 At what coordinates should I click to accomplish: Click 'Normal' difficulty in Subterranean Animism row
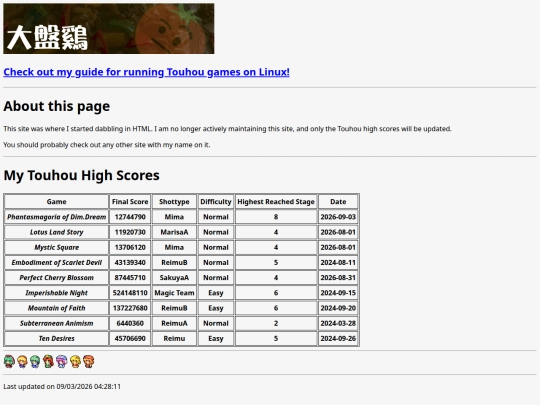click(216, 323)
